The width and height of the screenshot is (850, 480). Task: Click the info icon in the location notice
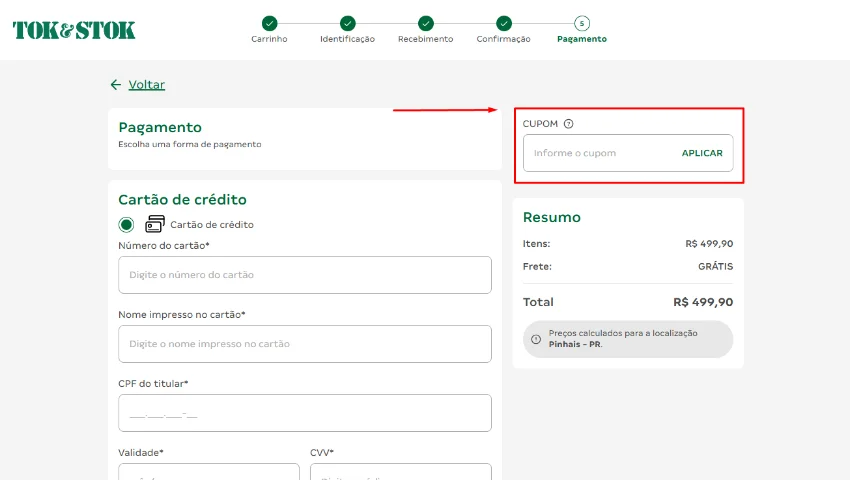pyautogui.click(x=536, y=339)
